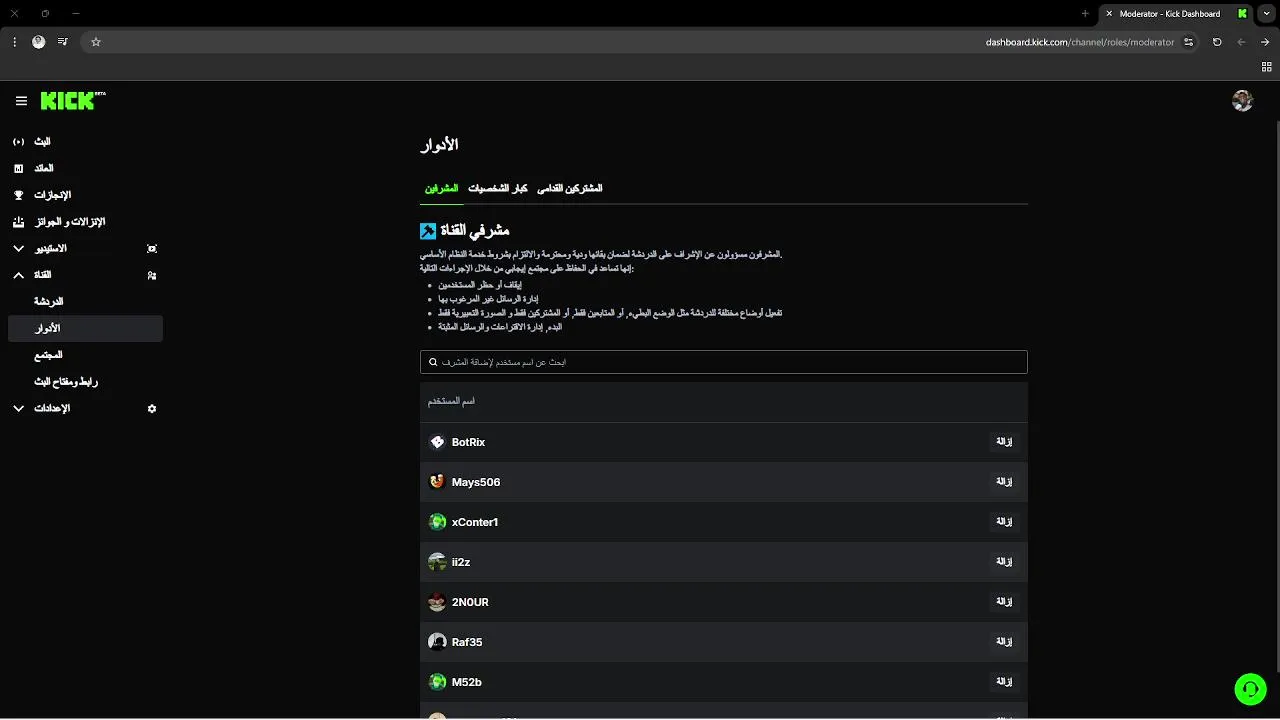
Task: Focus the moderator username search field
Action: [x=724, y=362]
